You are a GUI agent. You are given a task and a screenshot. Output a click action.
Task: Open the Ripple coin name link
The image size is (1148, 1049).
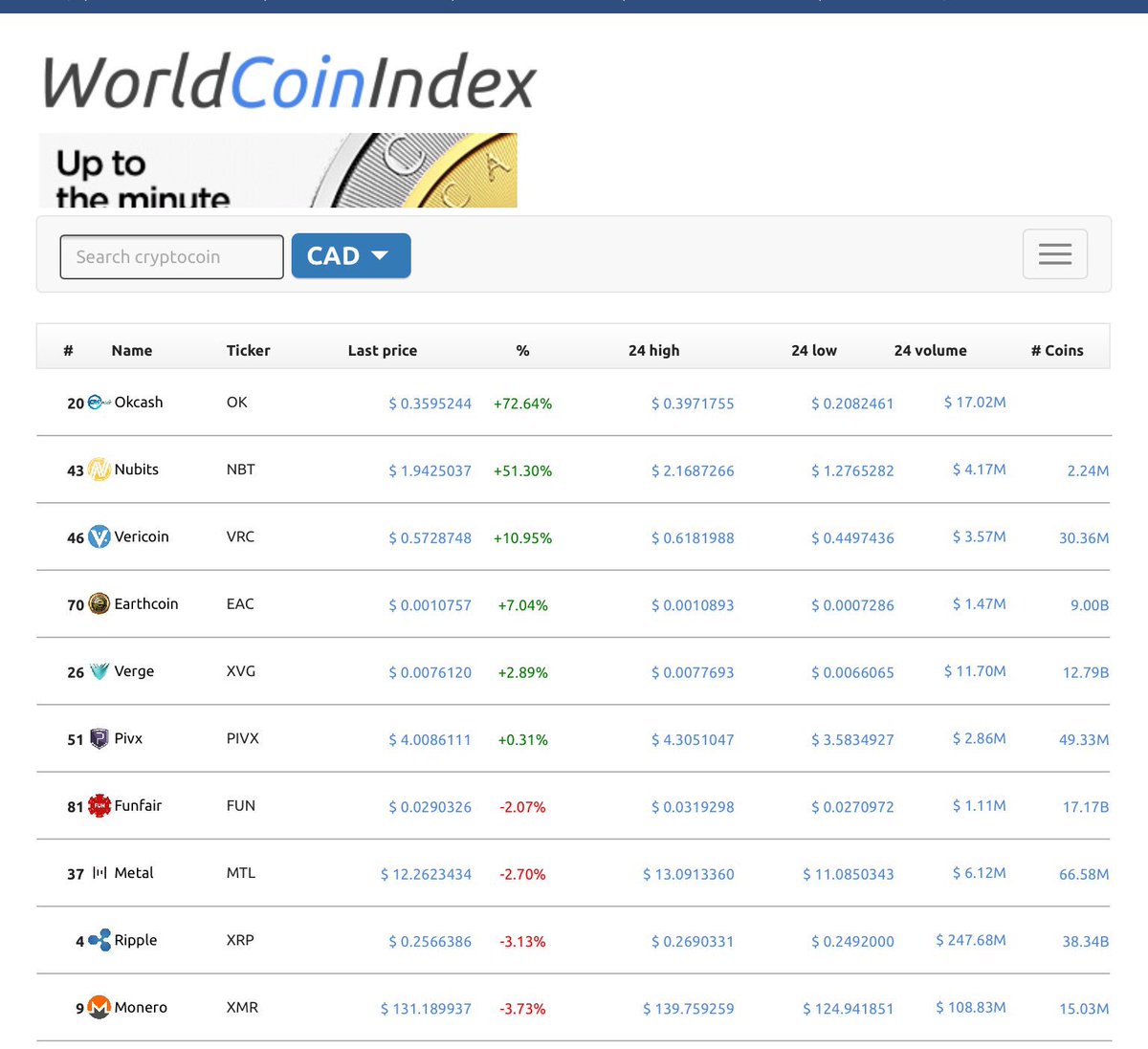click(x=136, y=941)
